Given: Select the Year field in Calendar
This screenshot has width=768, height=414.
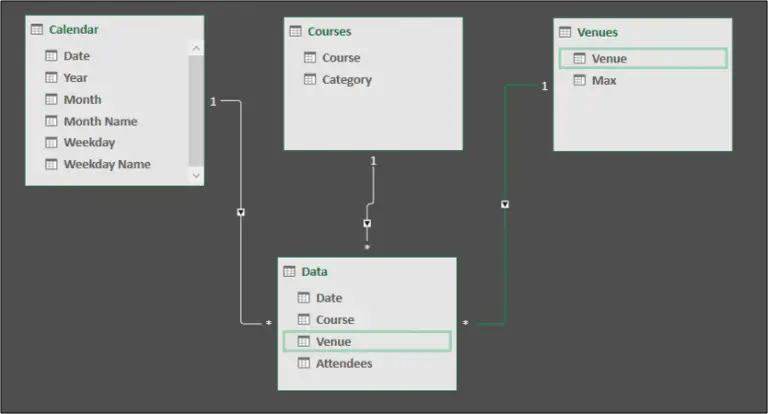Looking at the screenshot, I should point(76,78).
